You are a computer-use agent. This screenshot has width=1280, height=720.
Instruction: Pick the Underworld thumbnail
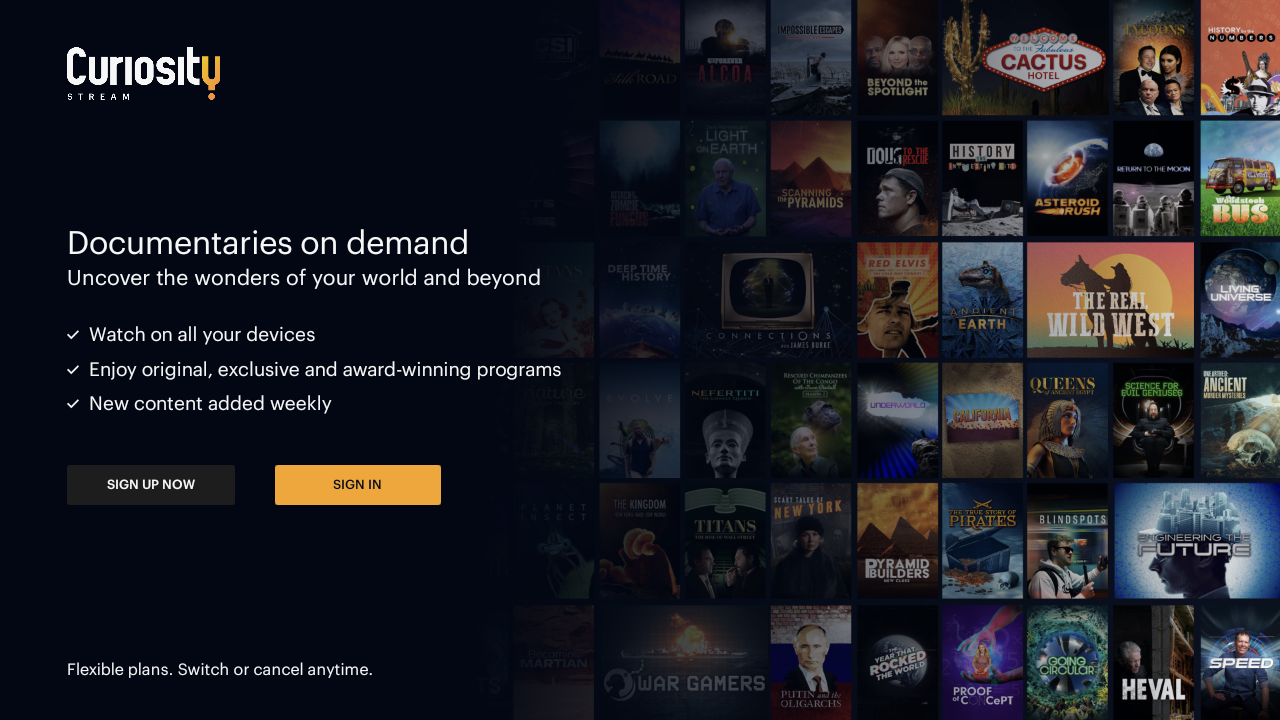pos(898,421)
